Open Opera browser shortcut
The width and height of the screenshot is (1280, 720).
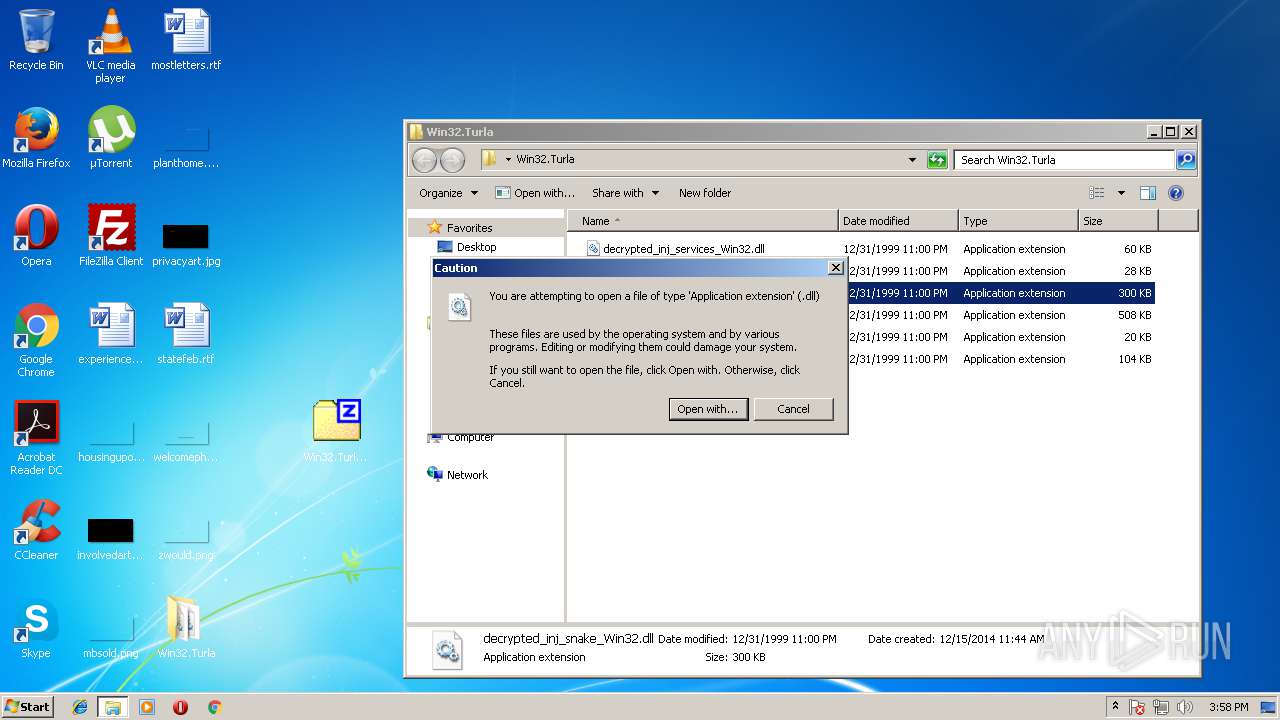[x=36, y=236]
